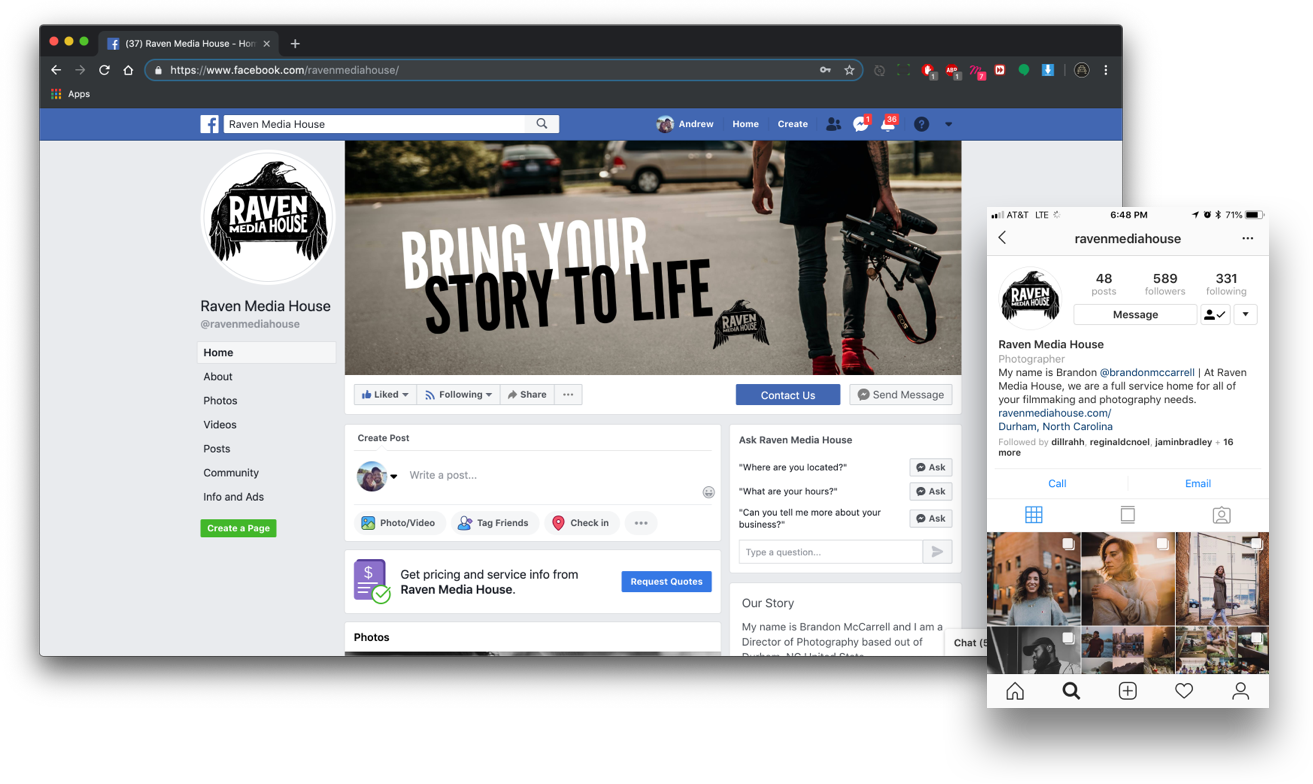Screen dimensions: 1313x784
Task: Open Info and Ads in sidebar
Action: (233, 497)
